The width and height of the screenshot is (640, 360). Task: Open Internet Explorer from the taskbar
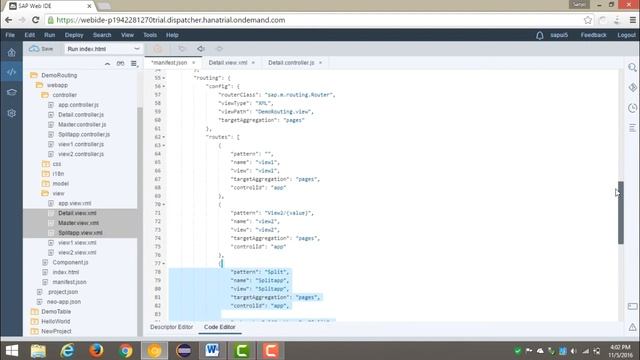(67, 351)
